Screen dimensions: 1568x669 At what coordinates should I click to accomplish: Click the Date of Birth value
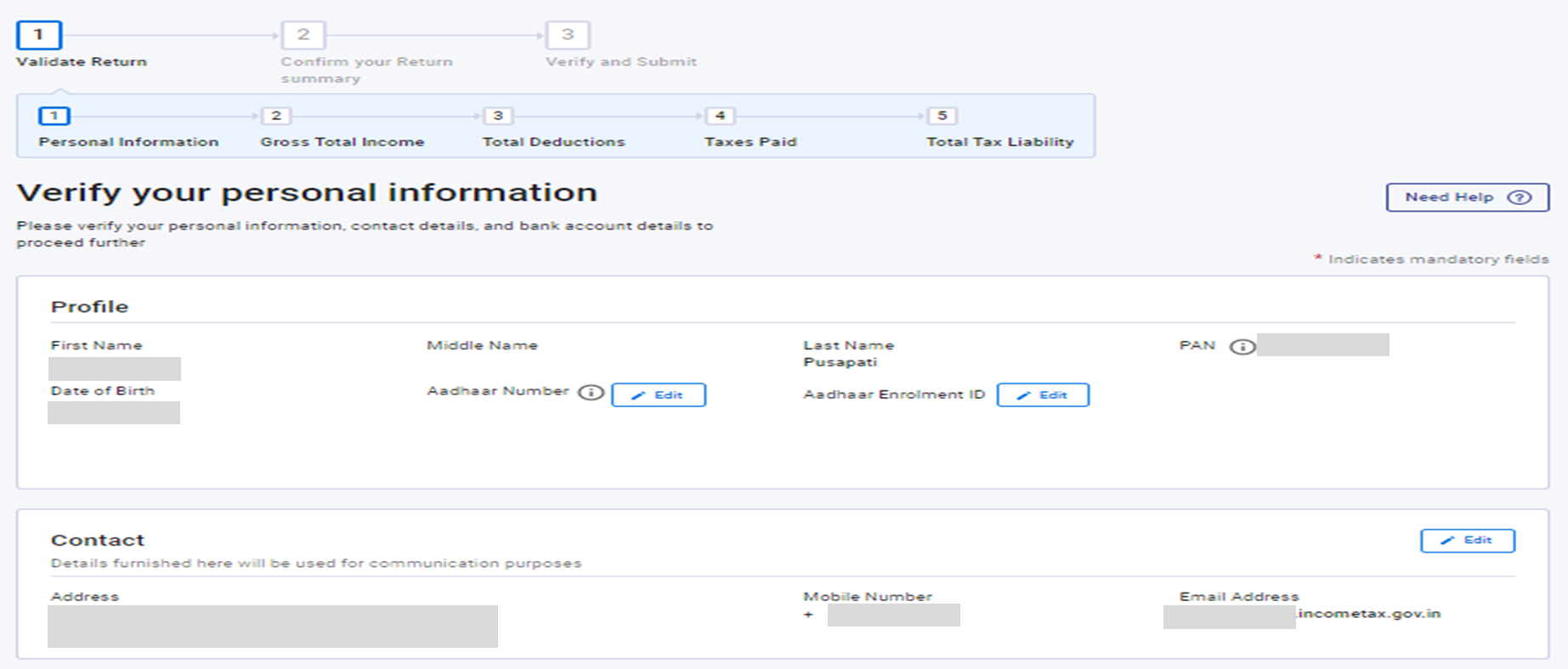click(114, 413)
